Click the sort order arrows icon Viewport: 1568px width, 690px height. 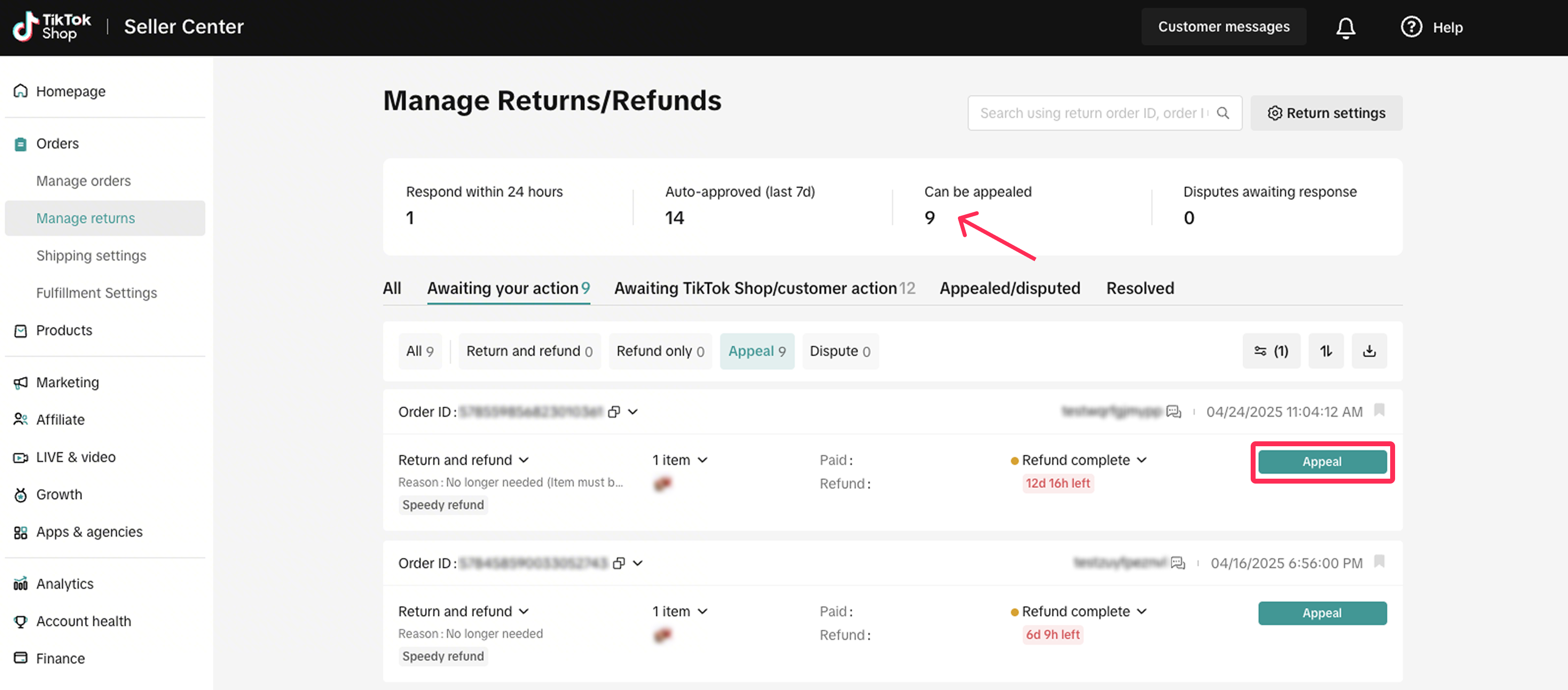pos(1325,351)
